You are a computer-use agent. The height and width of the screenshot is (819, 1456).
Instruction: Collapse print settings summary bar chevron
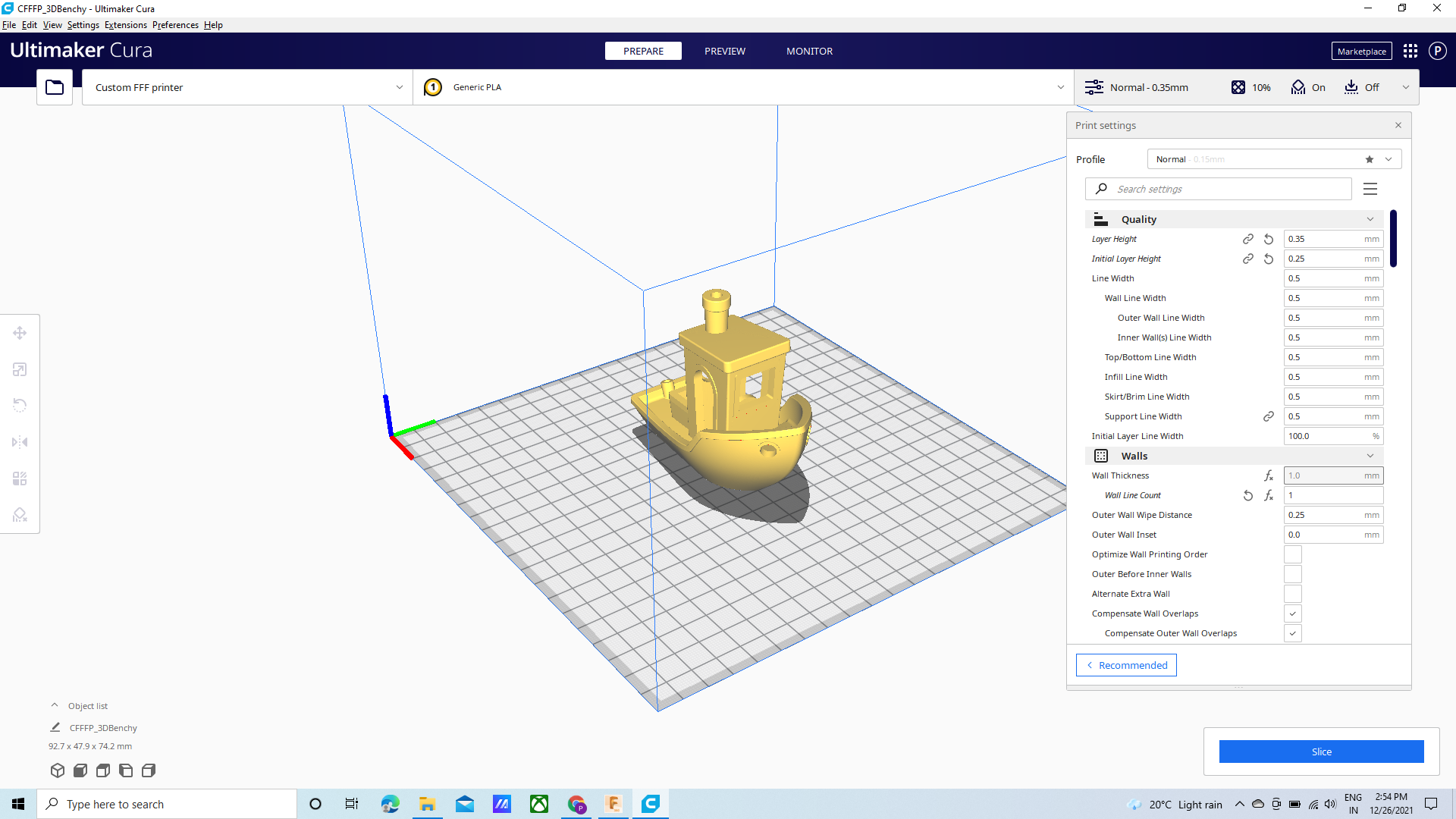pyautogui.click(x=1406, y=87)
